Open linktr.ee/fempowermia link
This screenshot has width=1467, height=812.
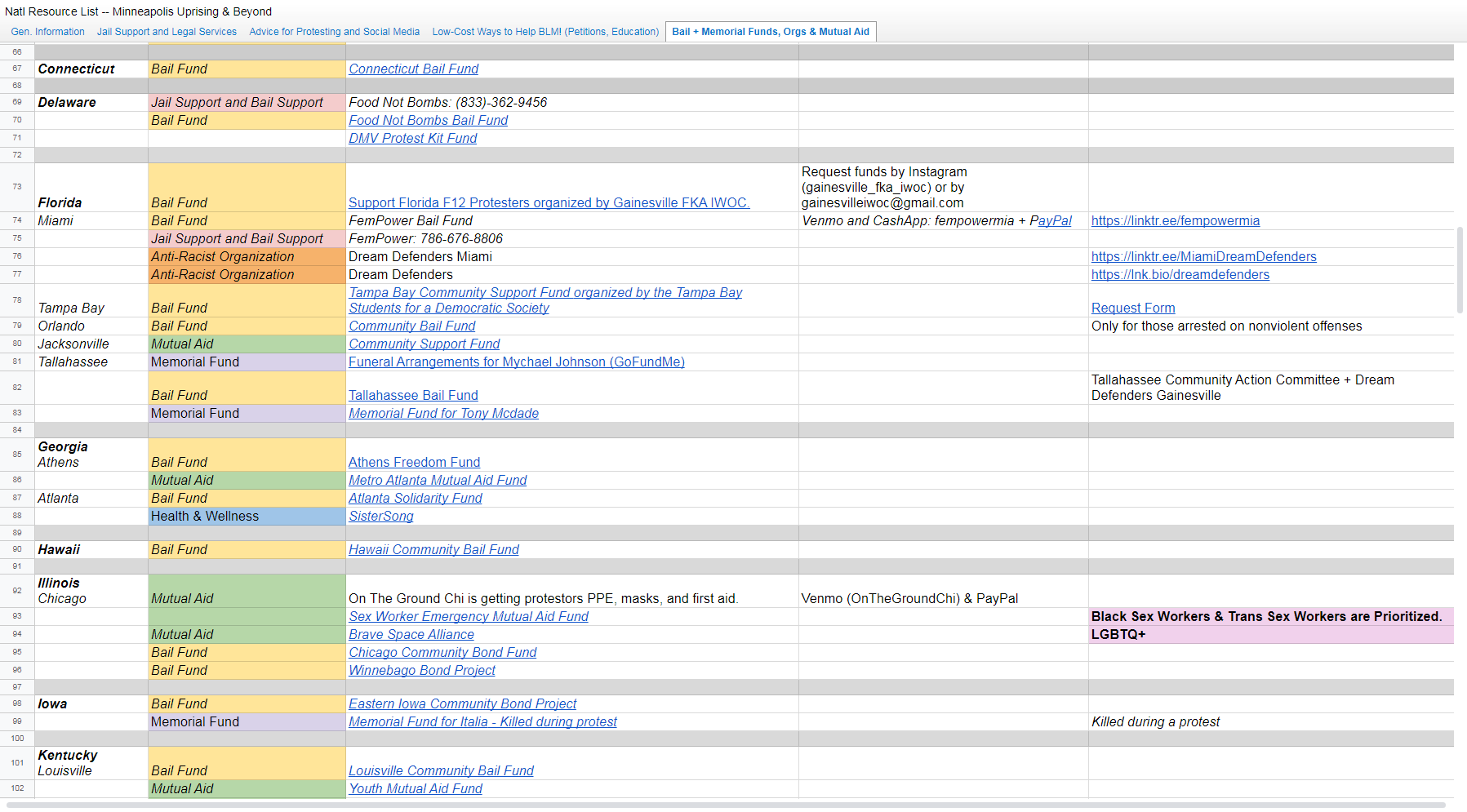click(x=1176, y=221)
